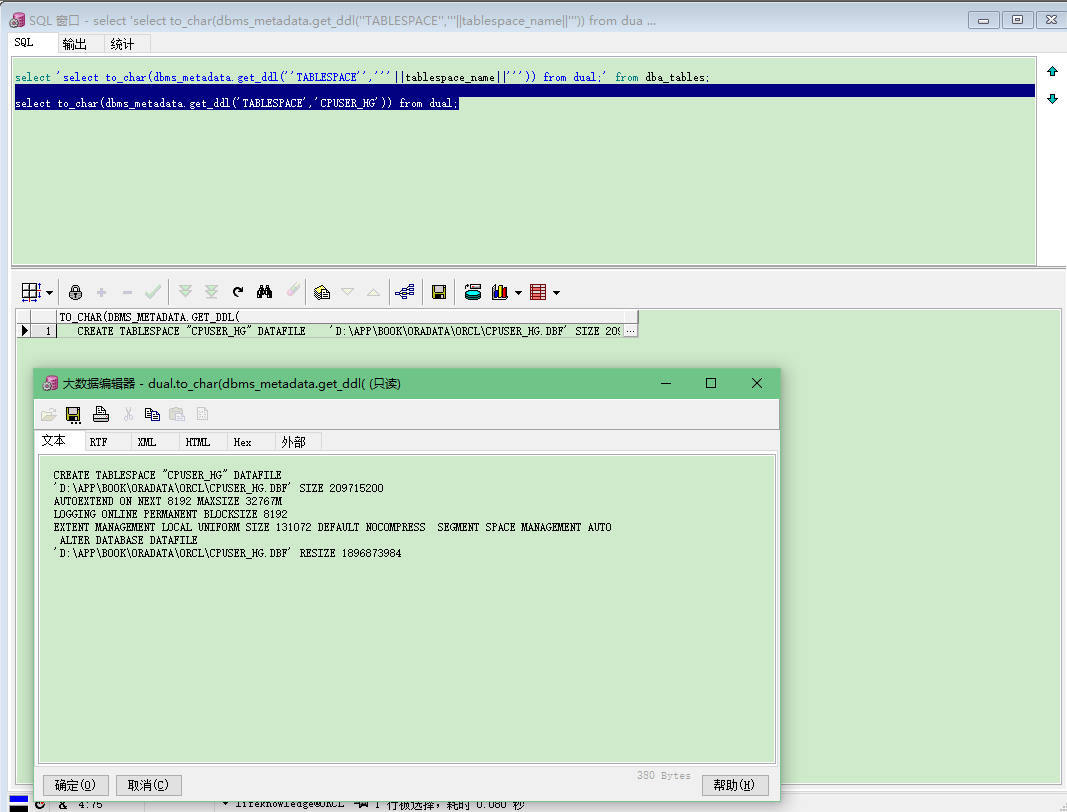
Task: Click the save icon in large data editor
Action: click(x=73, y=414)
